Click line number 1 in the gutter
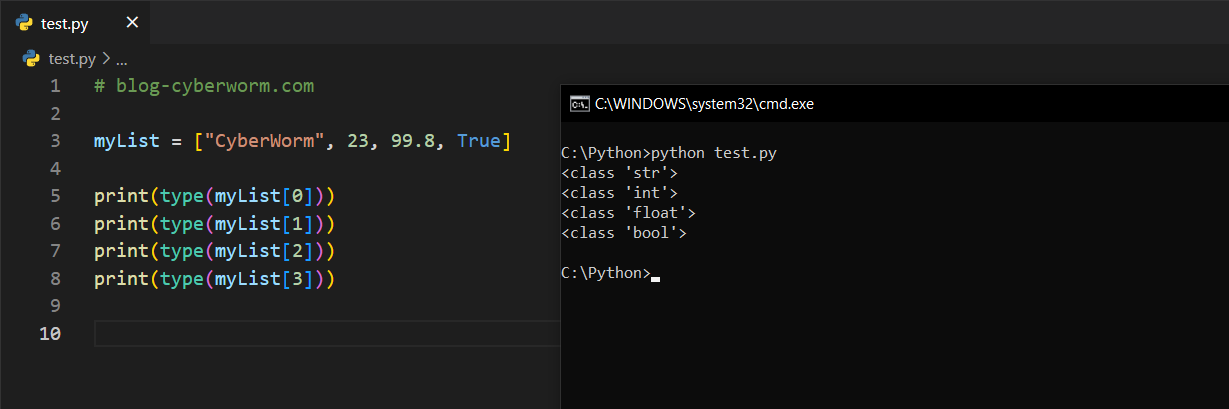This screenshot has width=1229, height=409. (x=55, y=86)
